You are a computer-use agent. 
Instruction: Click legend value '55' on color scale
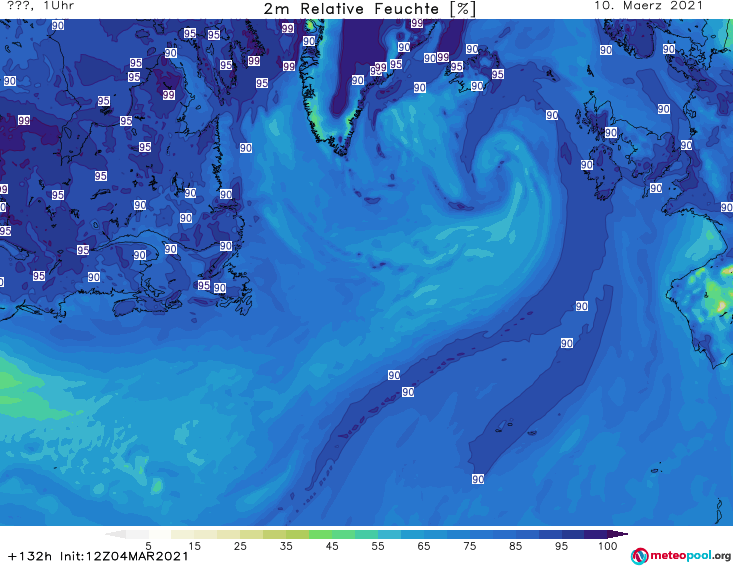[x=378, y=546]
